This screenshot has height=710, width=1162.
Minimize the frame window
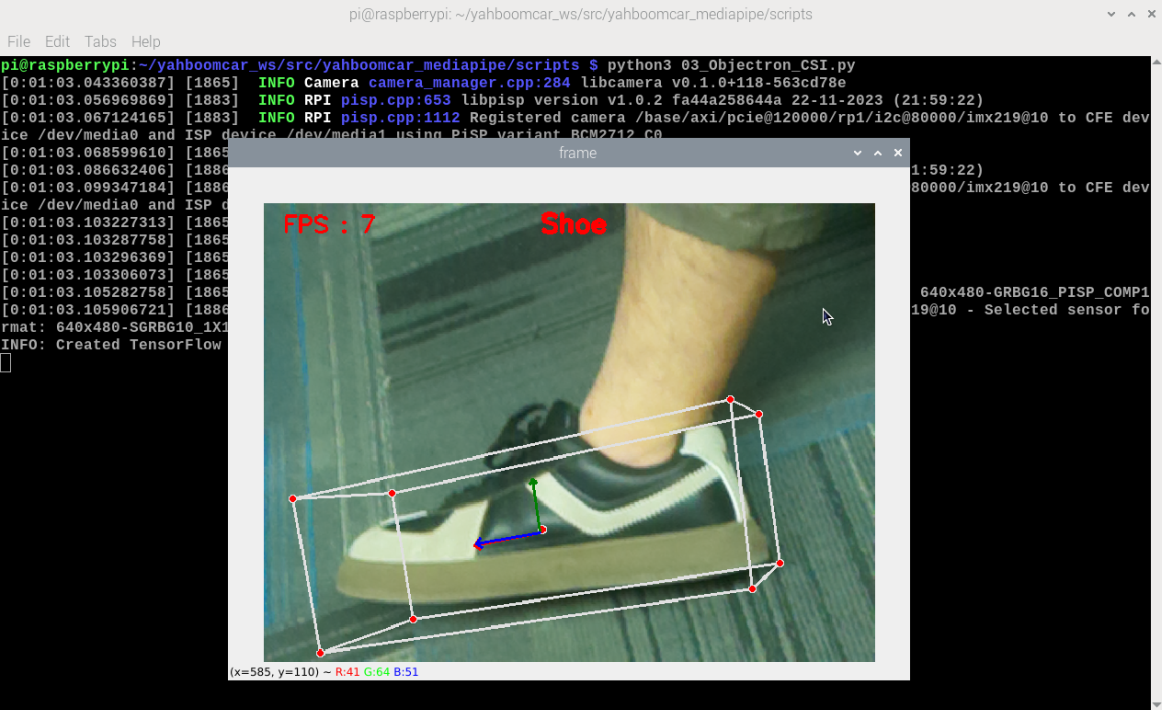pos(857,153)
